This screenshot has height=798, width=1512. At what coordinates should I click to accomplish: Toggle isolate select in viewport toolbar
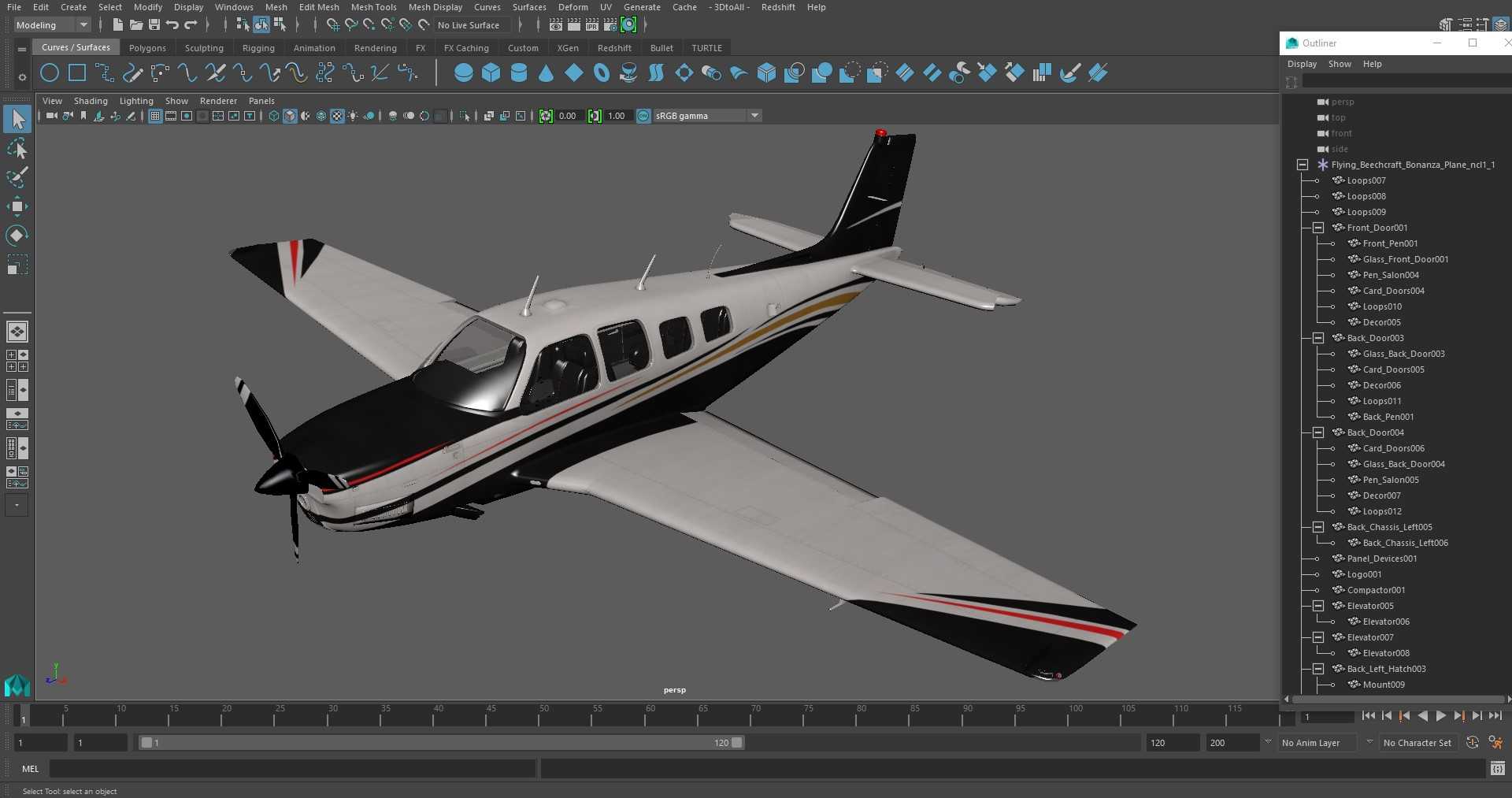coord(465,116)
